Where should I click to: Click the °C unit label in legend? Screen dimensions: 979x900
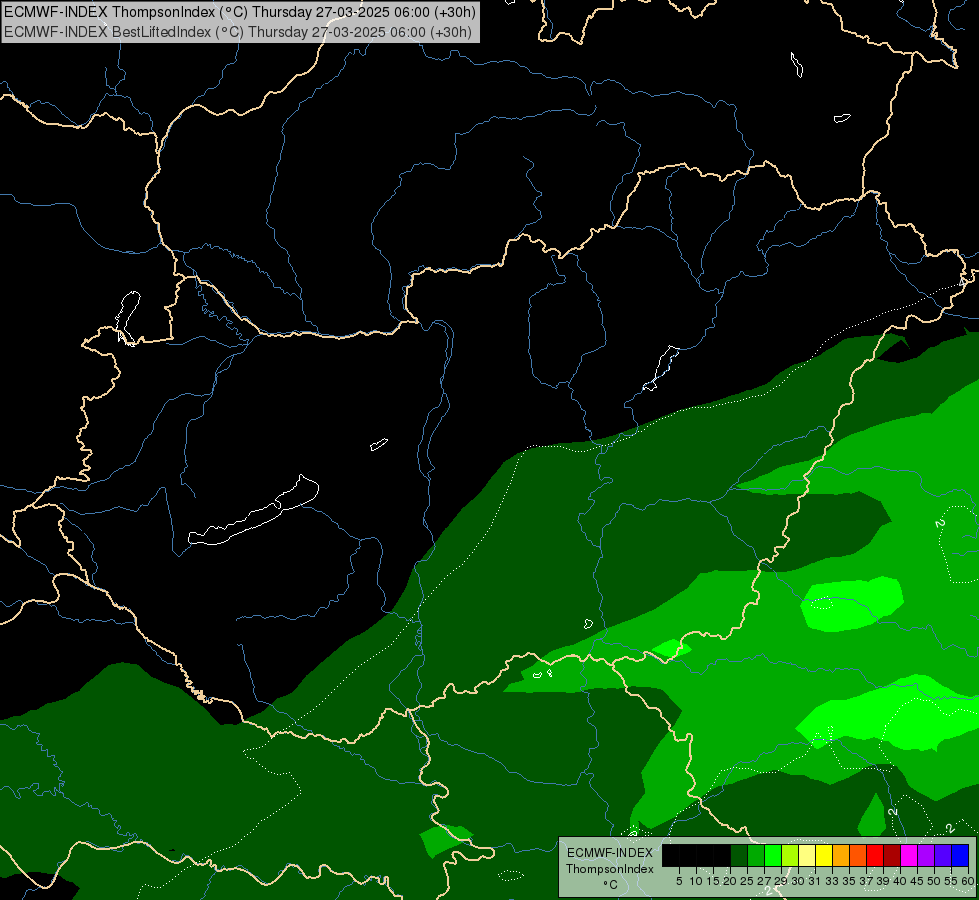coord(611,885)
